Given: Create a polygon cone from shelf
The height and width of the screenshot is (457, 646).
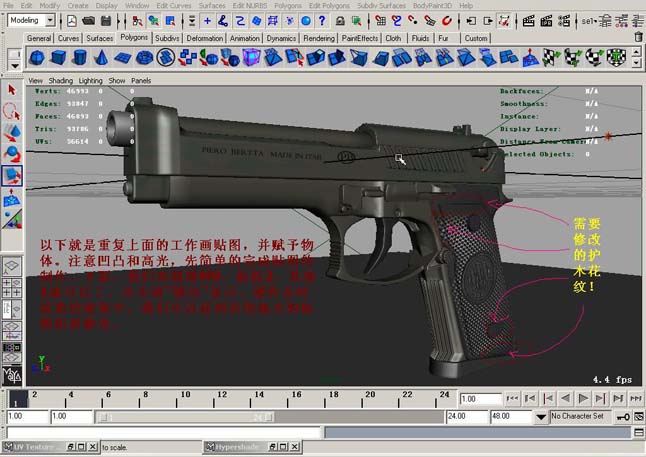Looking at the screenshot, I should [x=101, y=58].
